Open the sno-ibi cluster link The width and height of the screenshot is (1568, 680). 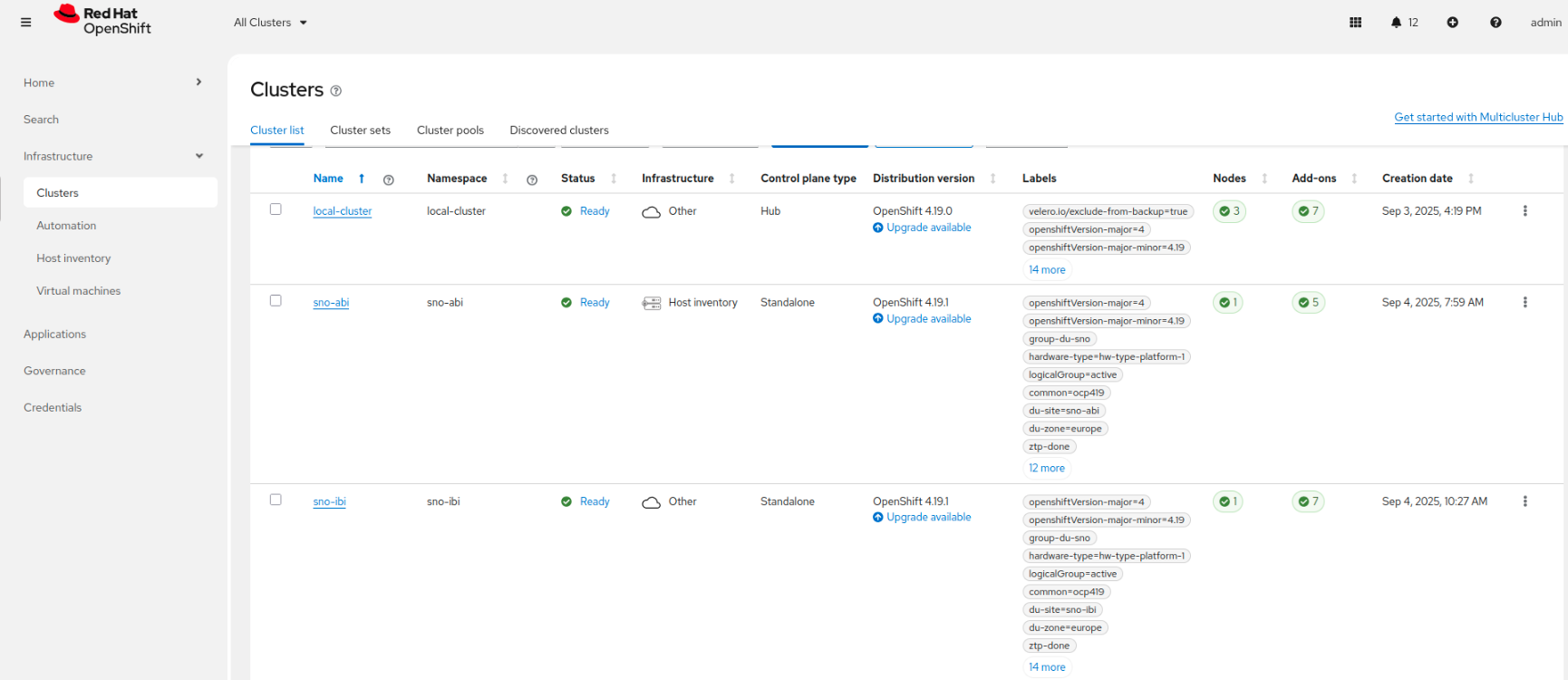click(329, 501)
